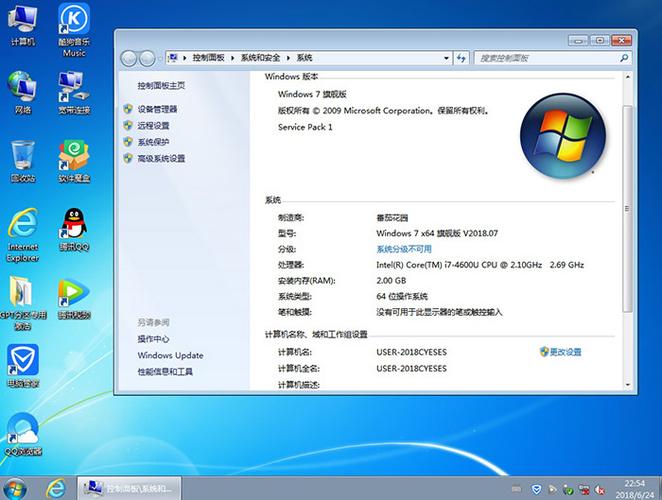
Task: Click the Service Pack 1 text
Action: click(305, 127)
